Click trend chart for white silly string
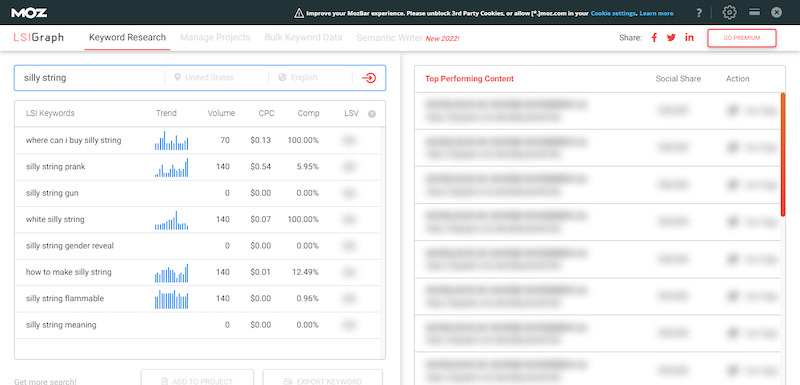Screen dimensions: 800x385 tap(171, 220)
